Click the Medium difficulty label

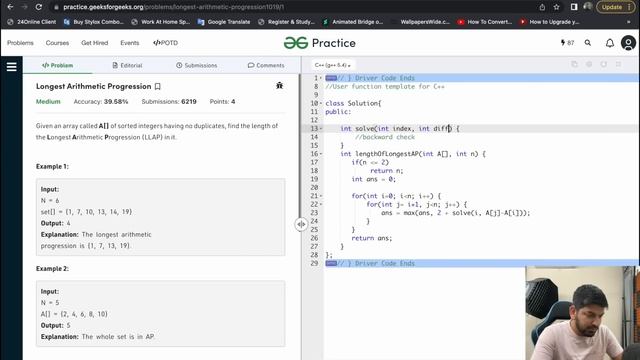(48, 102)
